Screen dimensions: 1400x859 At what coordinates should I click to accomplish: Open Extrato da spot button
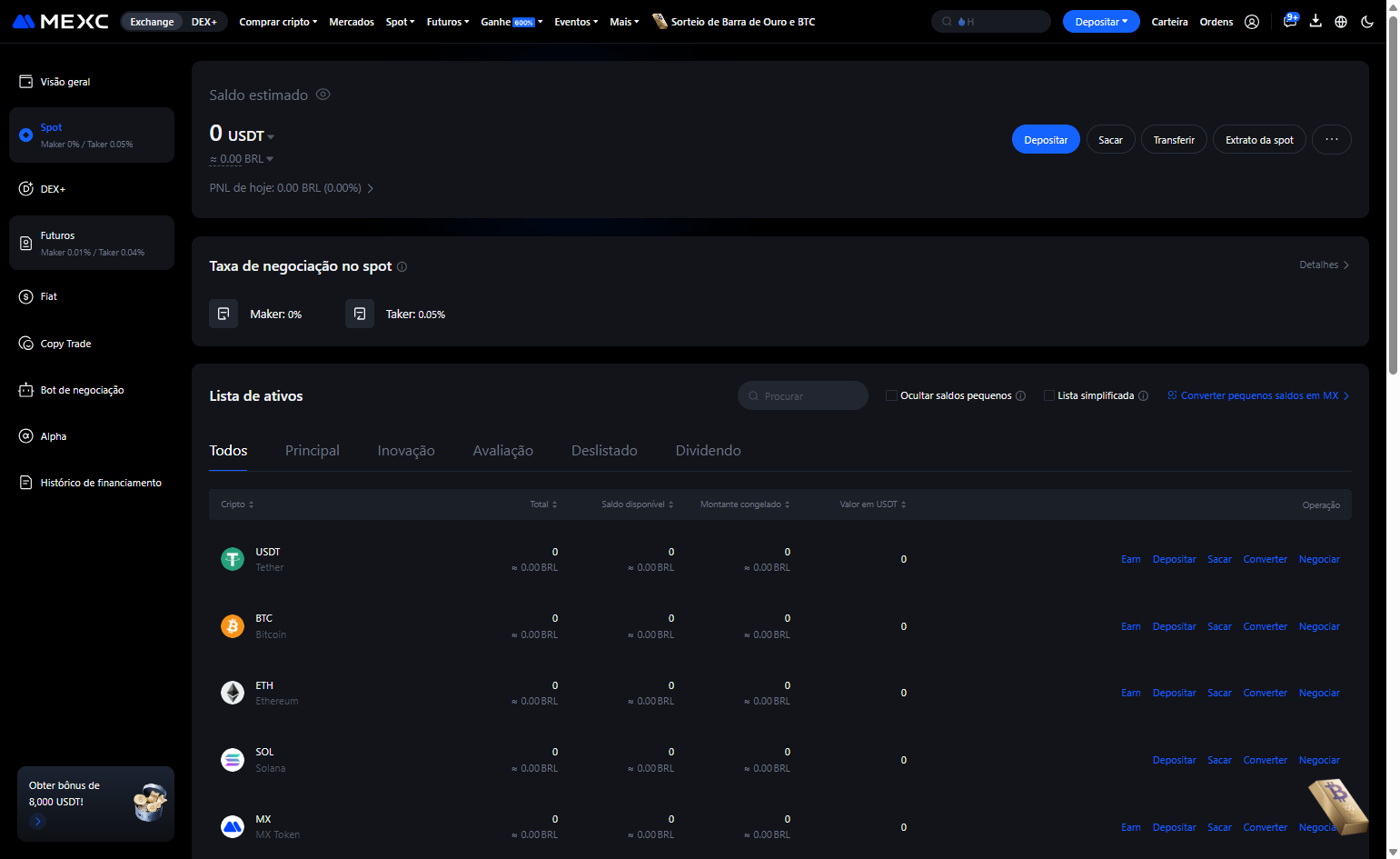click(x=1259, y=139)
